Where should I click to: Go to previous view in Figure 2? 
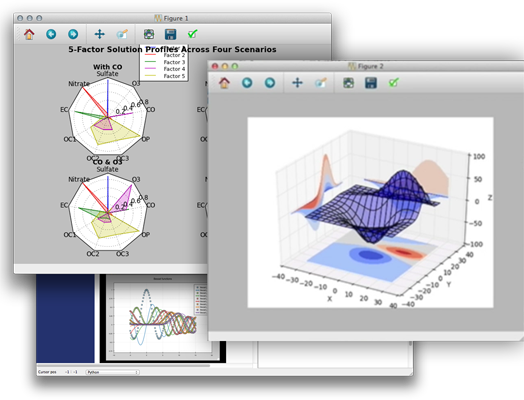point(247,83)
